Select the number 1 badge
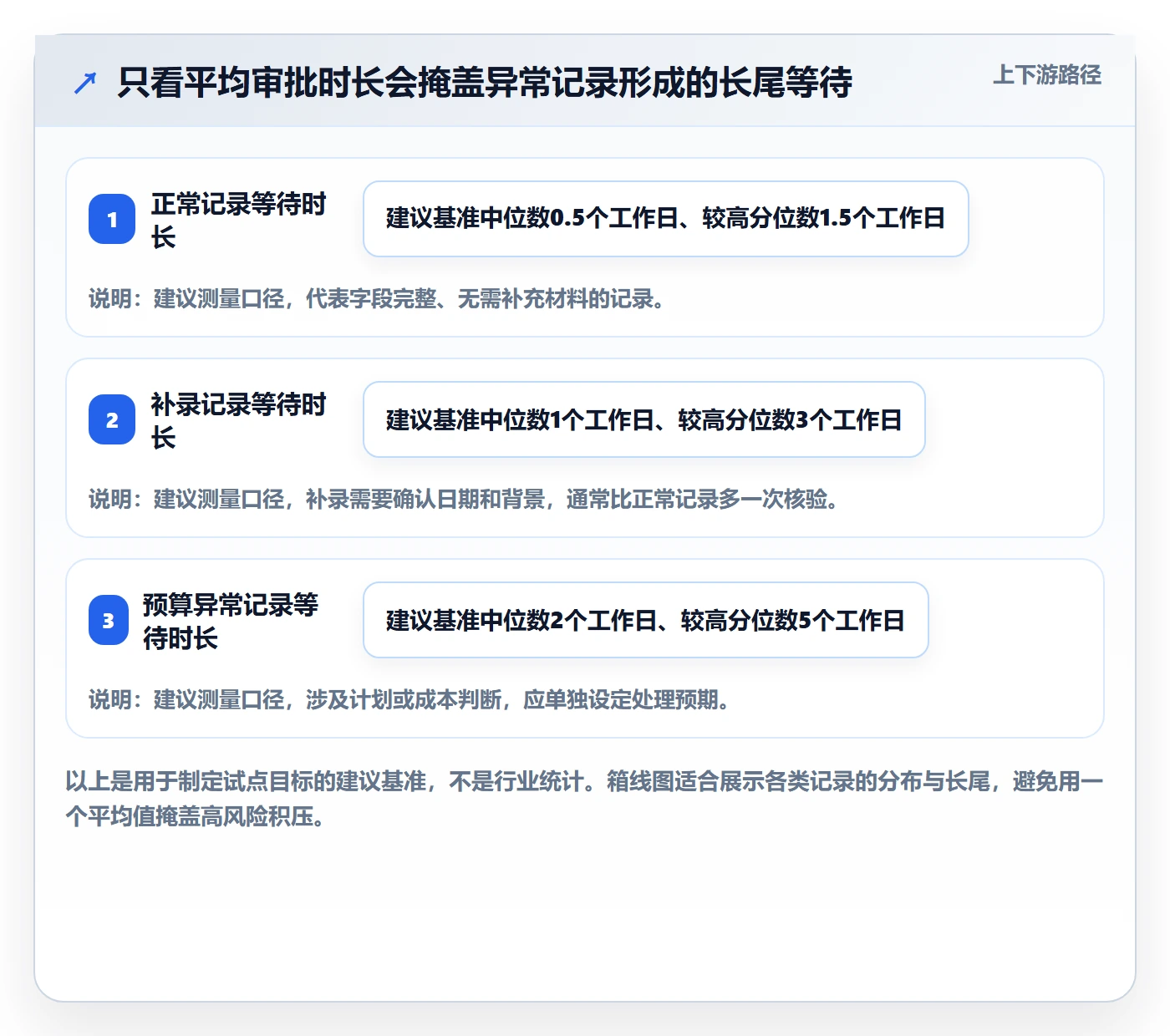 click(112, 219)
